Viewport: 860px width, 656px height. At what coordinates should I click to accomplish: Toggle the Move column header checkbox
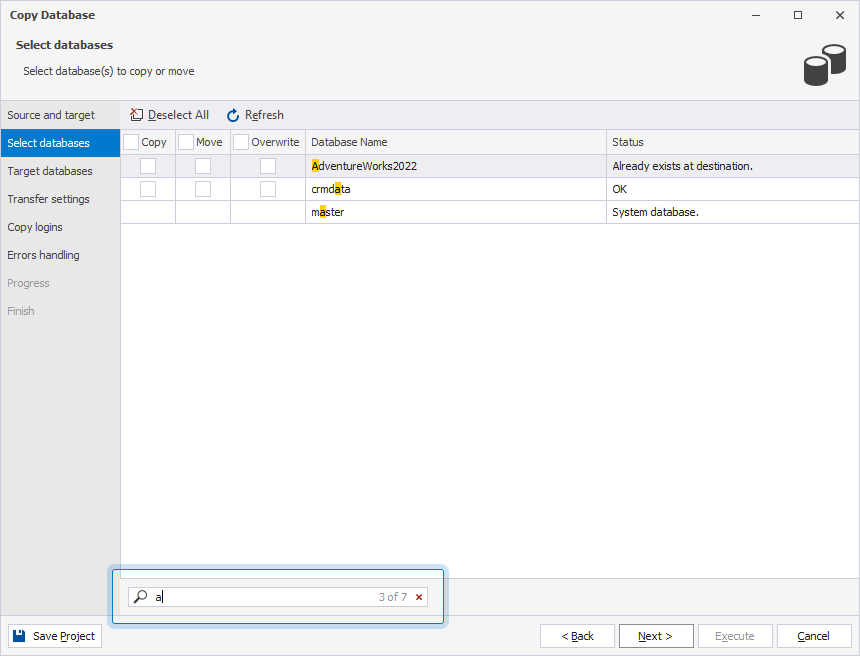click(185, 142)
